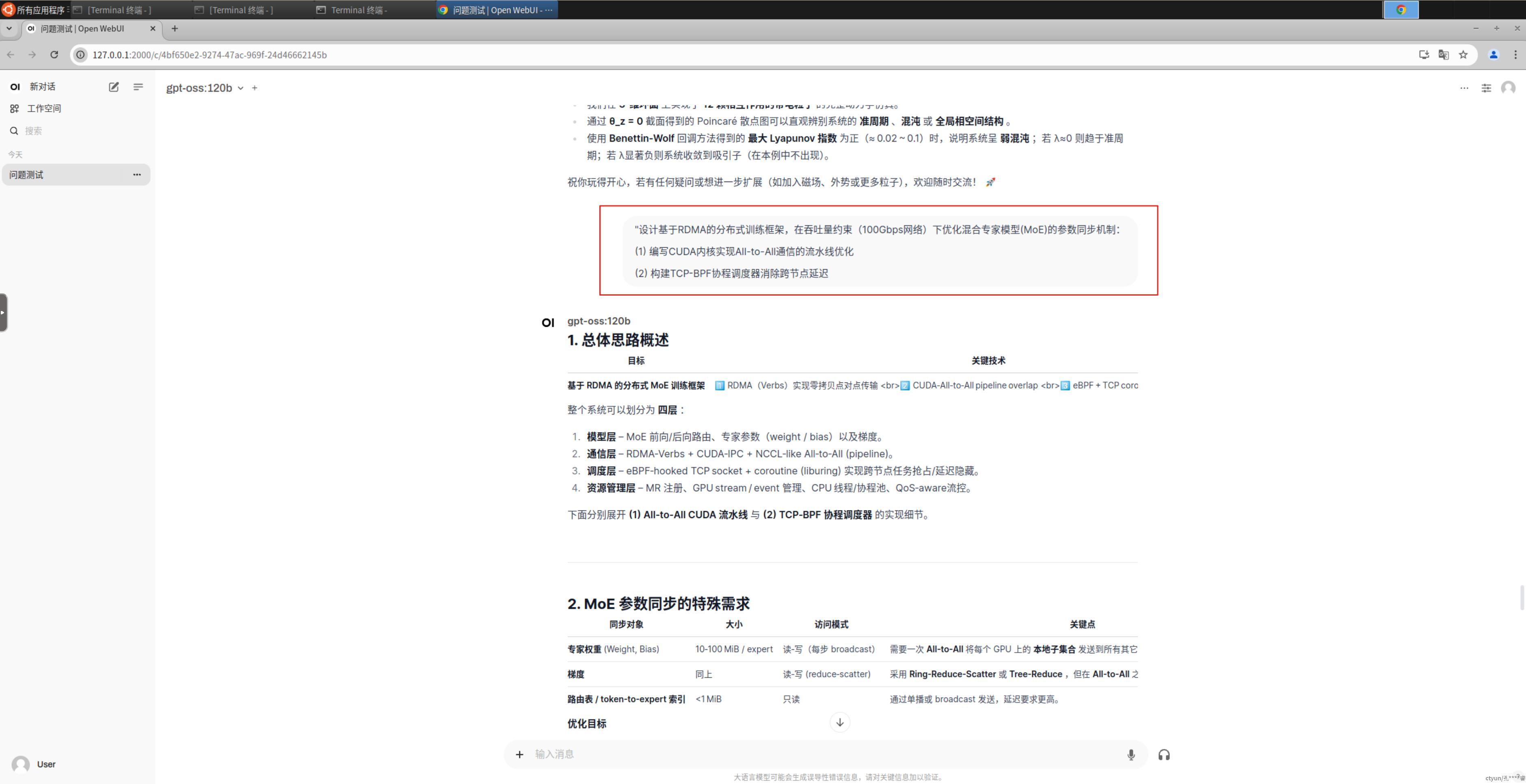Add another model with the plus icon
The height and width of the screenshot is (784, 1526).
255,88
